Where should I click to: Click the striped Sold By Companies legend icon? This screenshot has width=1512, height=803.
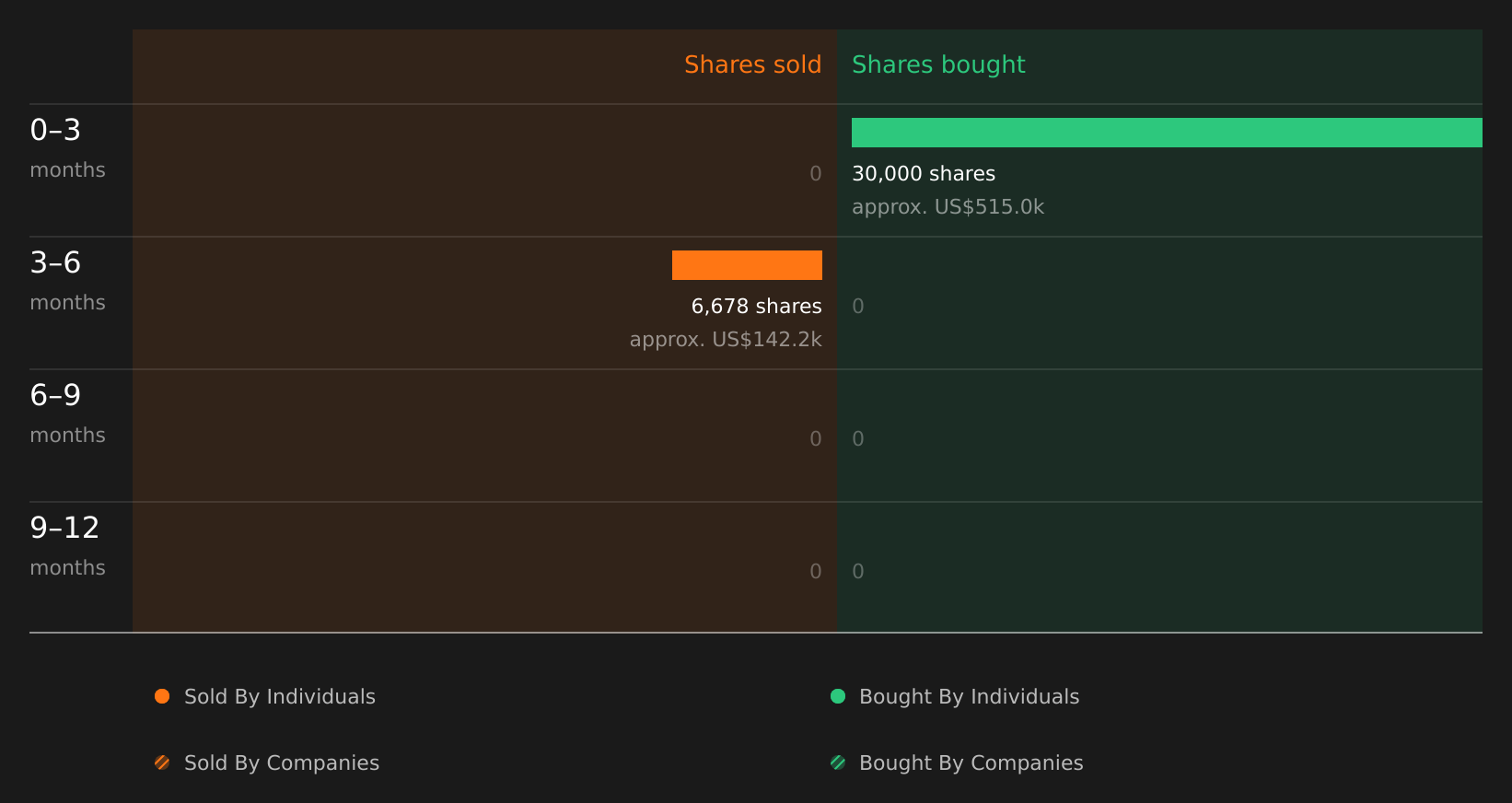click(162, 762)
